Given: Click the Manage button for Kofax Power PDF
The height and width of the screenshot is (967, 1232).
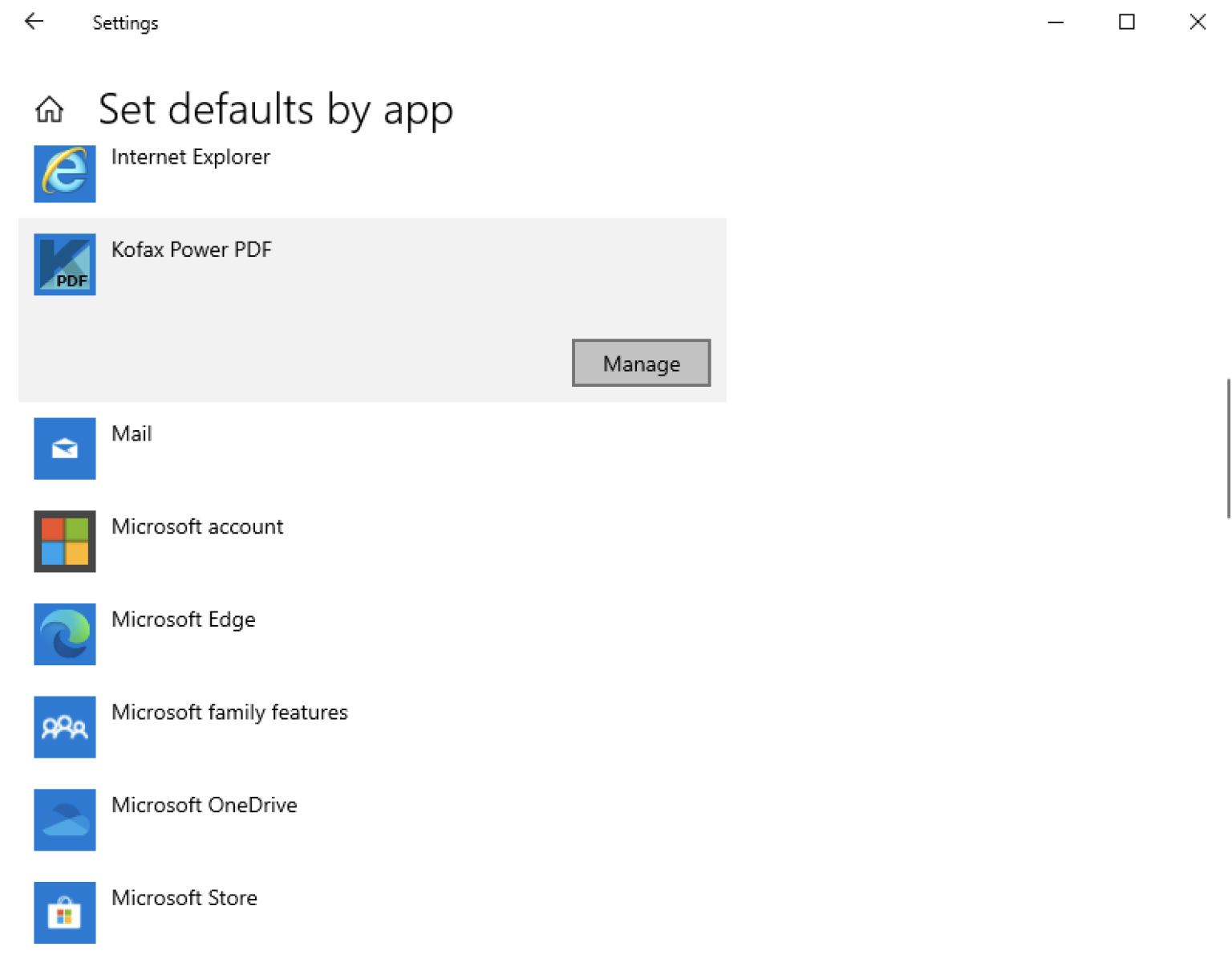Looking at the screenshot, I should pyautogui.click(x=640, y=363).
